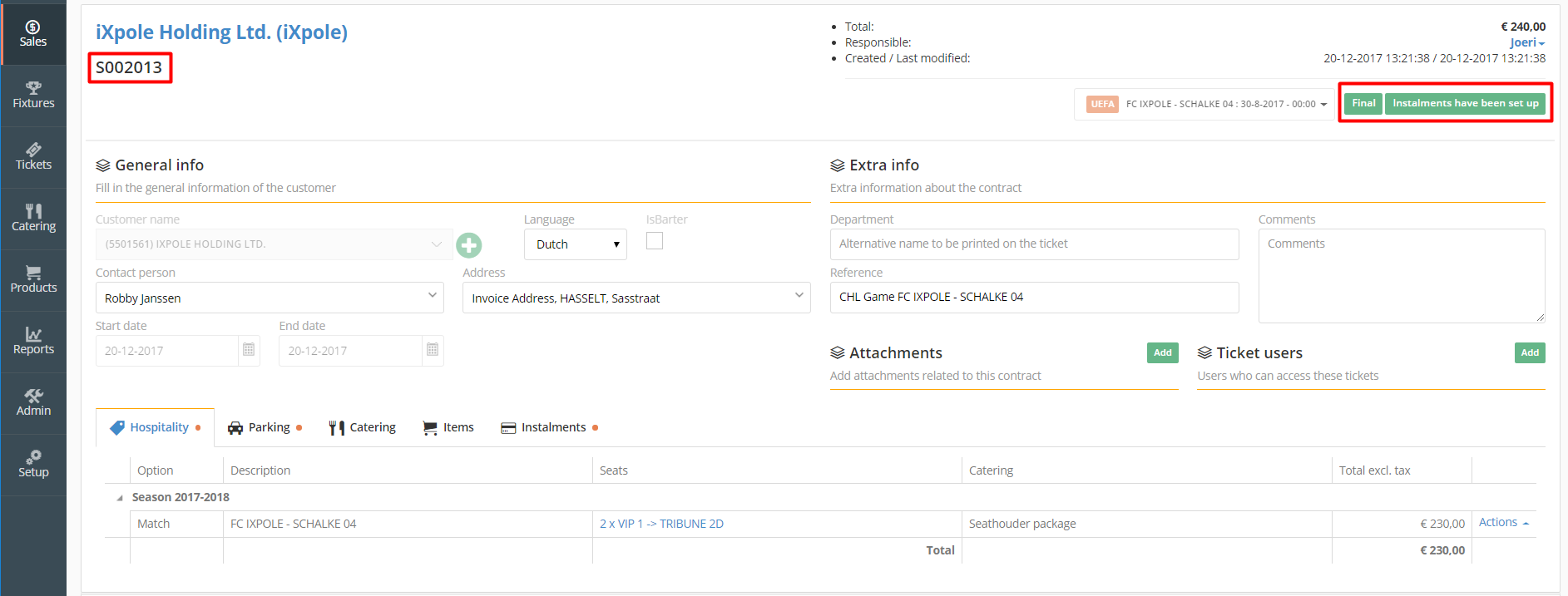Click the UEFA badge label
This screenshot has width=1568, height=596.
[1102, 105]
